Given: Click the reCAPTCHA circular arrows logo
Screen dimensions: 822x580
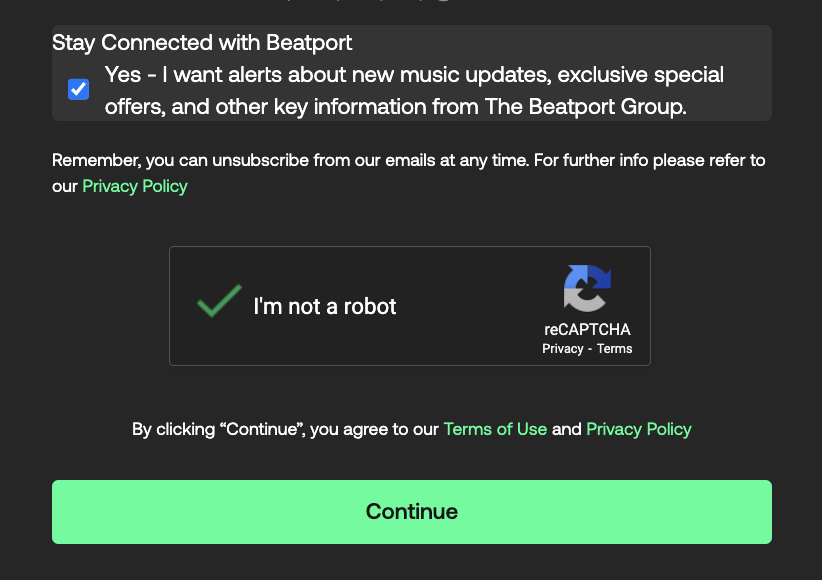Looking at the screenshot, I should tap(587, 288).
